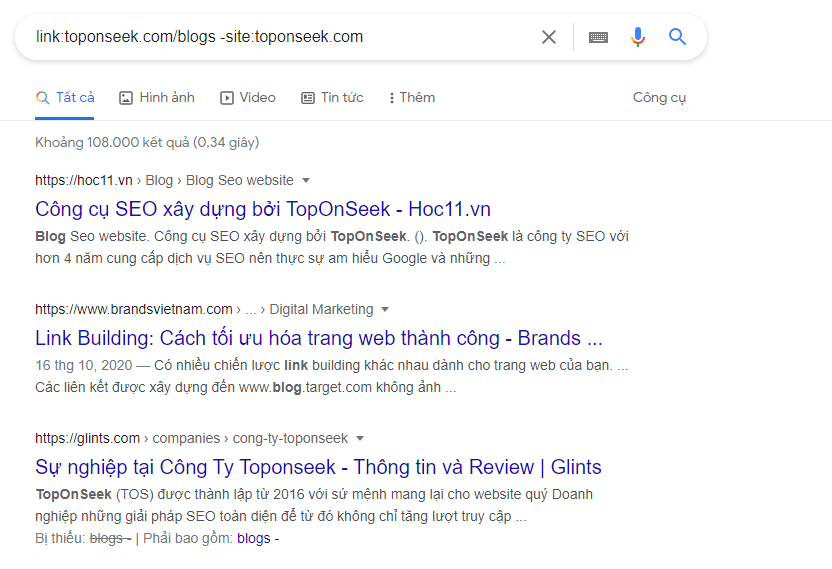832x569 pixels.
Task: Click the hoc11.vn breadcrumb URL
Action: [x=84, y=180]
